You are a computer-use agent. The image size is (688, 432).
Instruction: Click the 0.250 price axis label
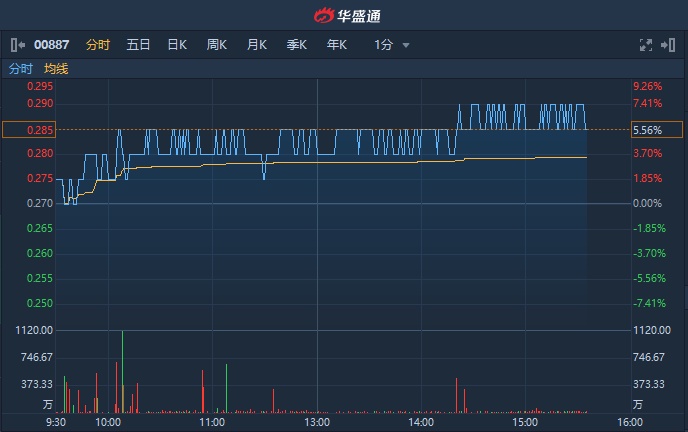pos(40,303)
